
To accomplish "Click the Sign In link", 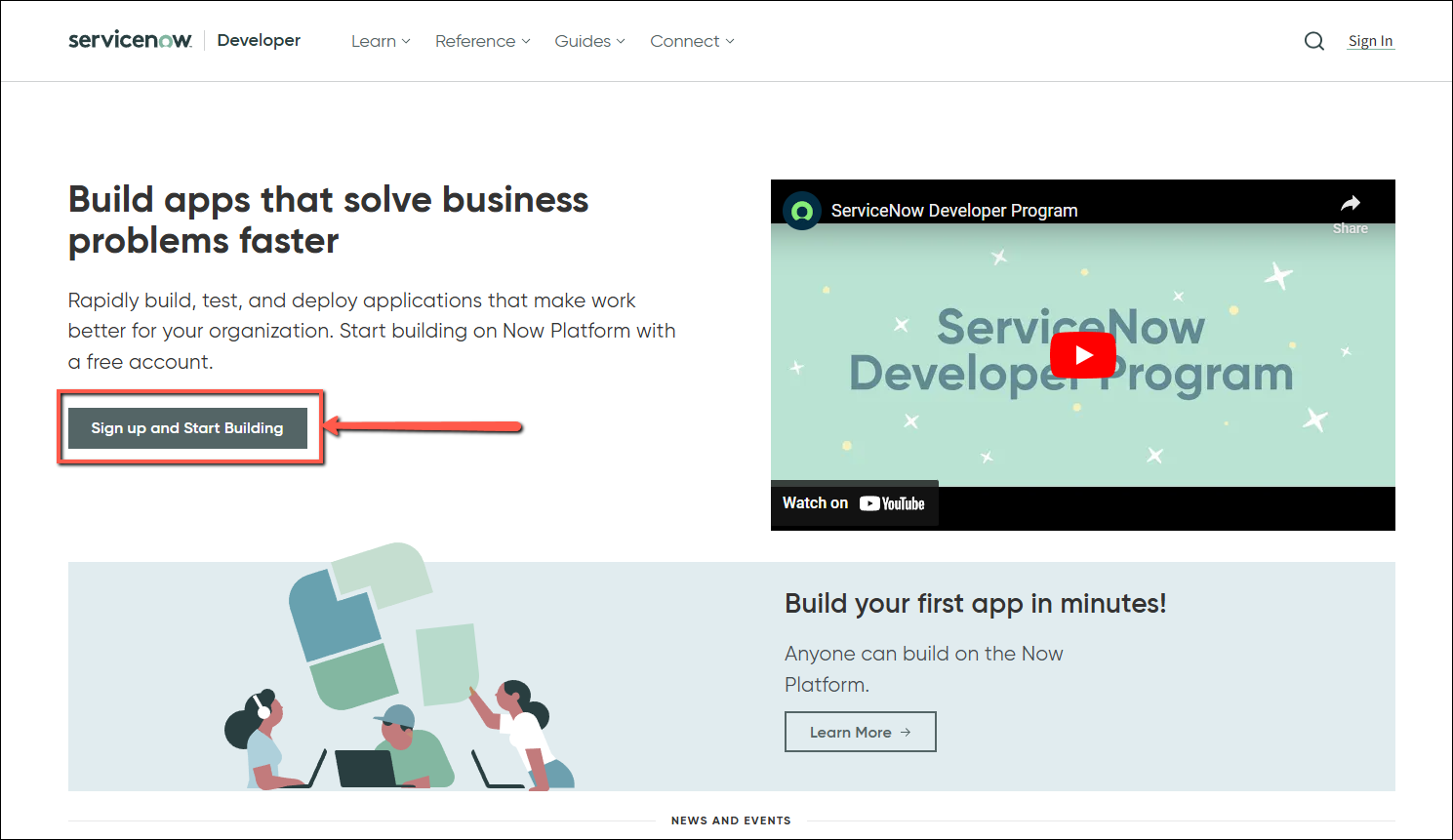I will tap(1370, 41).
